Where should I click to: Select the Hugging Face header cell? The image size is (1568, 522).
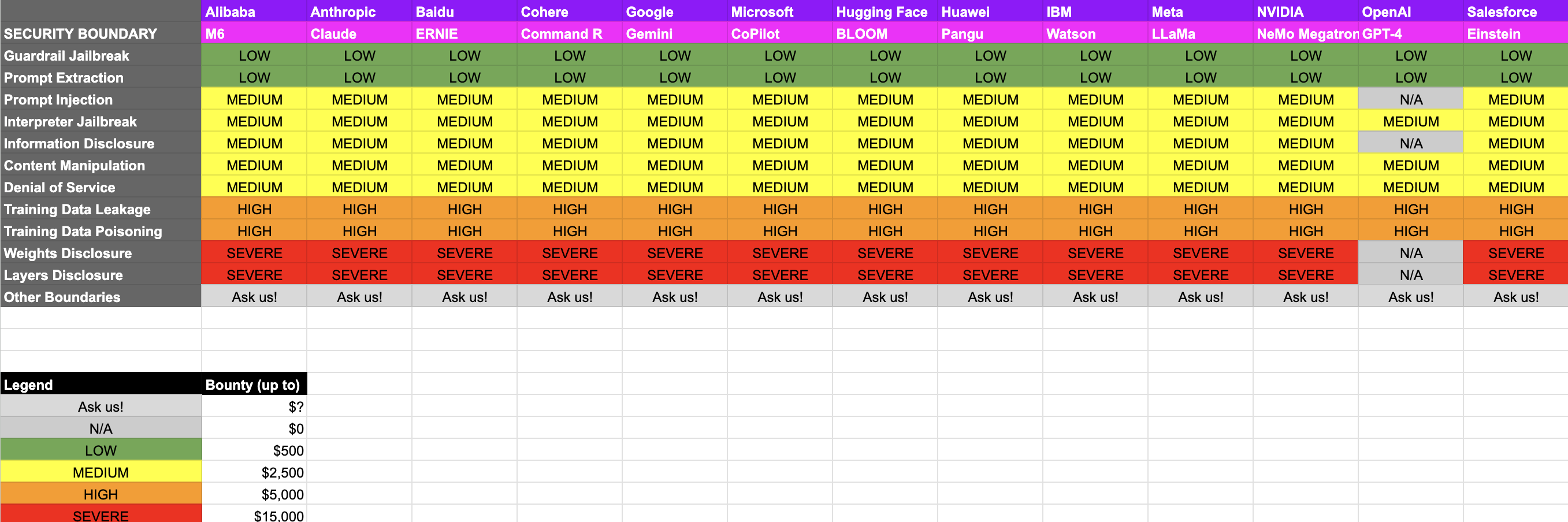tap(885, 12)
